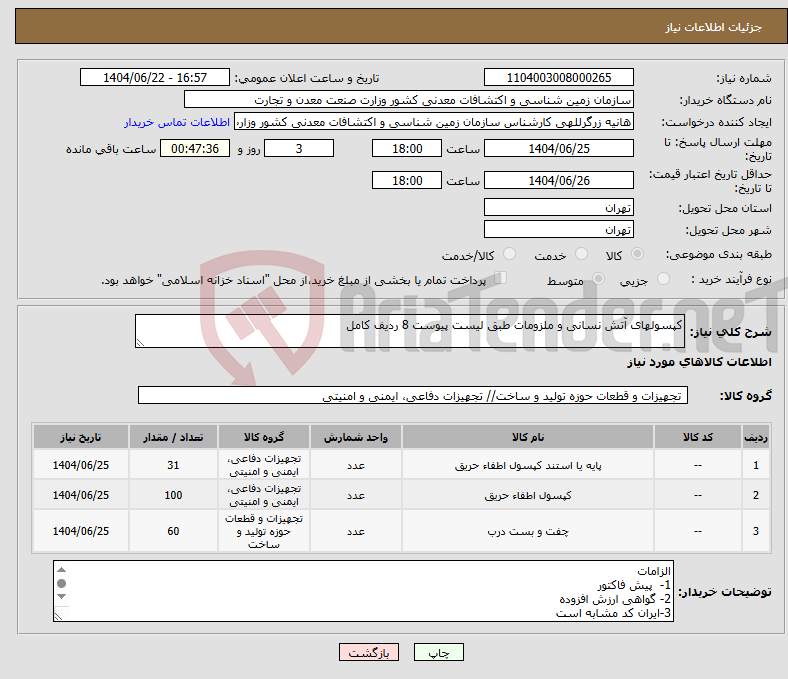The height and width of the screenshot is (679, 788).
Task: Click the عدد unit cell in row 2
Action: pos(356,495)
